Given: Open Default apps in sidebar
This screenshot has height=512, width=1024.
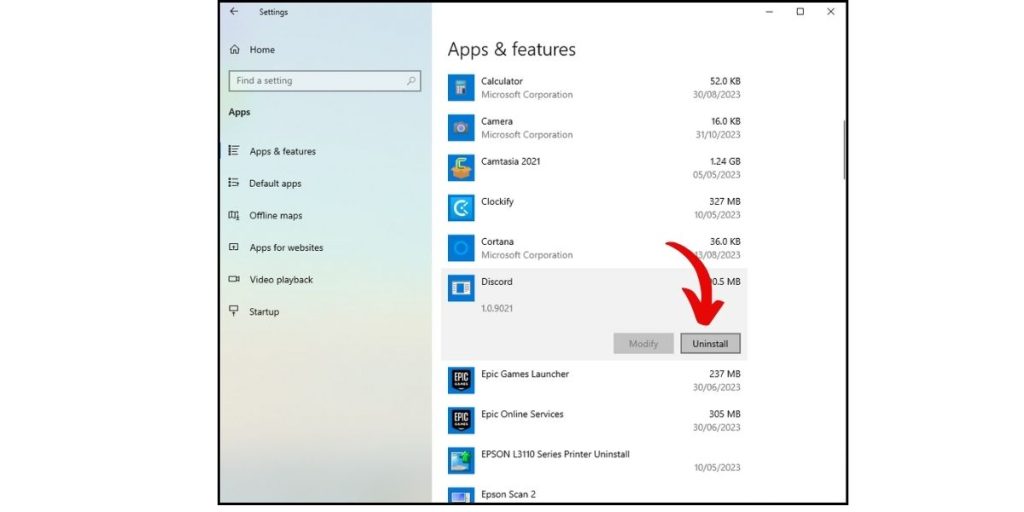Looking at the screenshot, I should pos(275,184).
